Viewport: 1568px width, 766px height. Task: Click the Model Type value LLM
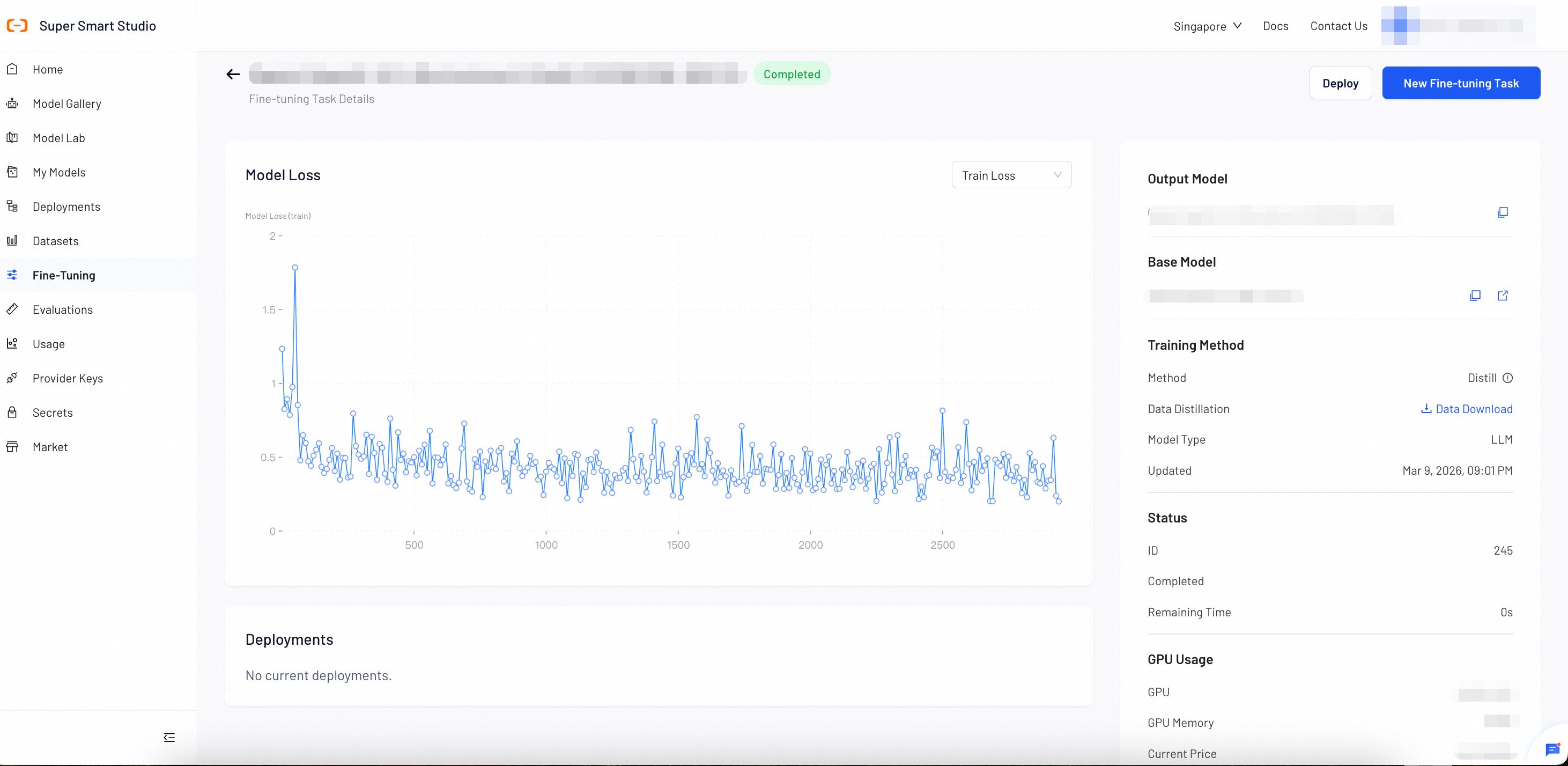(x=1502, y=440)
